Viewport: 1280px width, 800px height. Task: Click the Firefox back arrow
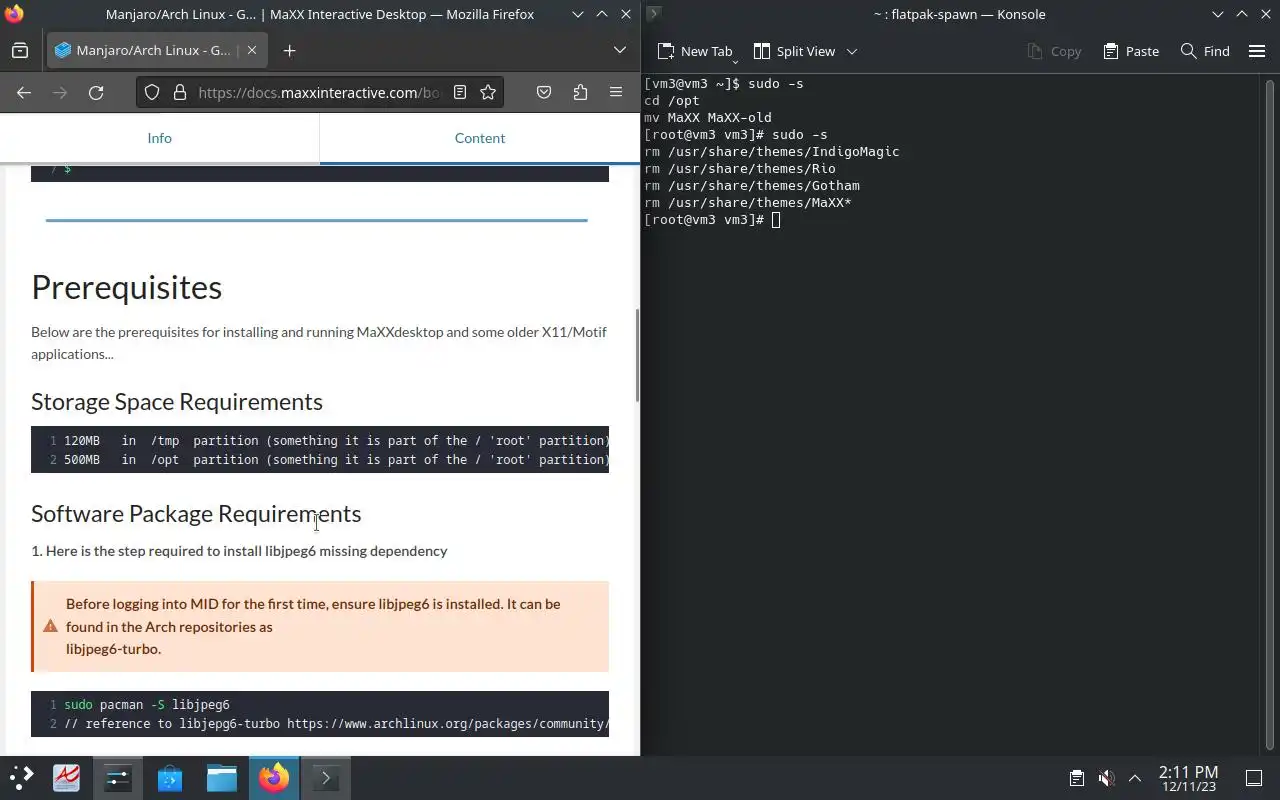pos(24,92)
